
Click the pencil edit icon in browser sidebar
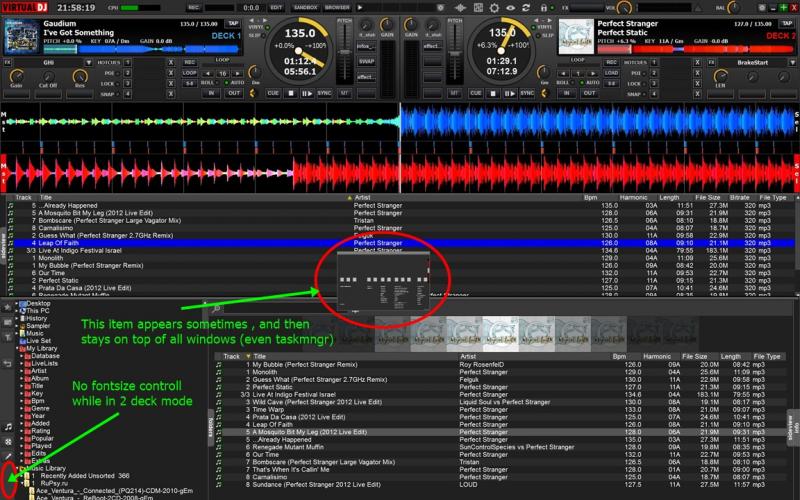click(x=8, y=456)
